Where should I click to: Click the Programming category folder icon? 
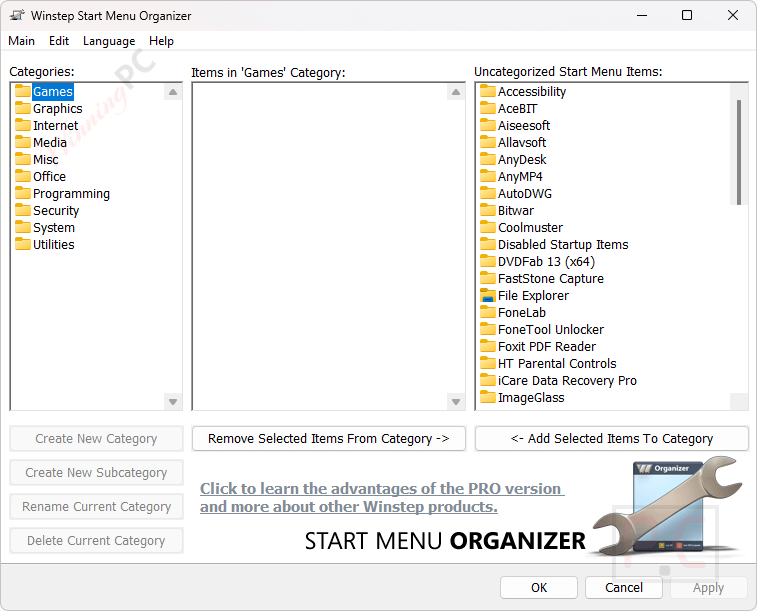pos(23,193)
